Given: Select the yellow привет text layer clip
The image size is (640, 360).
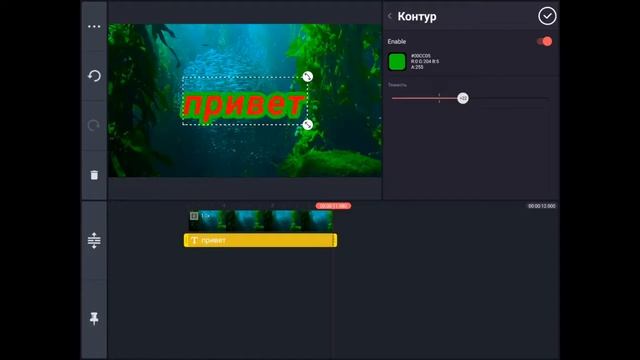Looking at the screenshot, I should (x=260, y=240).
